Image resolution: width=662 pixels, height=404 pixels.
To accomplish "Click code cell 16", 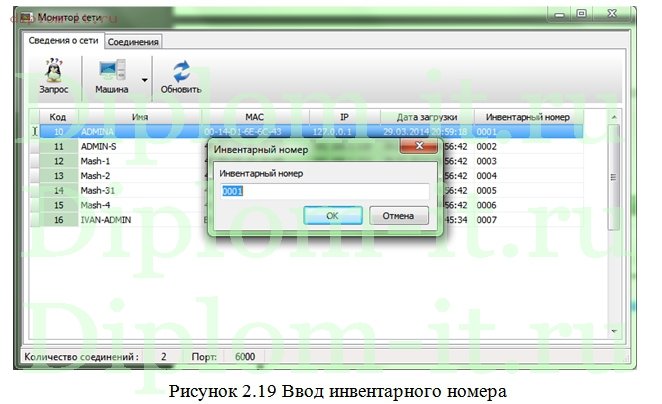I will click(59, 220).
